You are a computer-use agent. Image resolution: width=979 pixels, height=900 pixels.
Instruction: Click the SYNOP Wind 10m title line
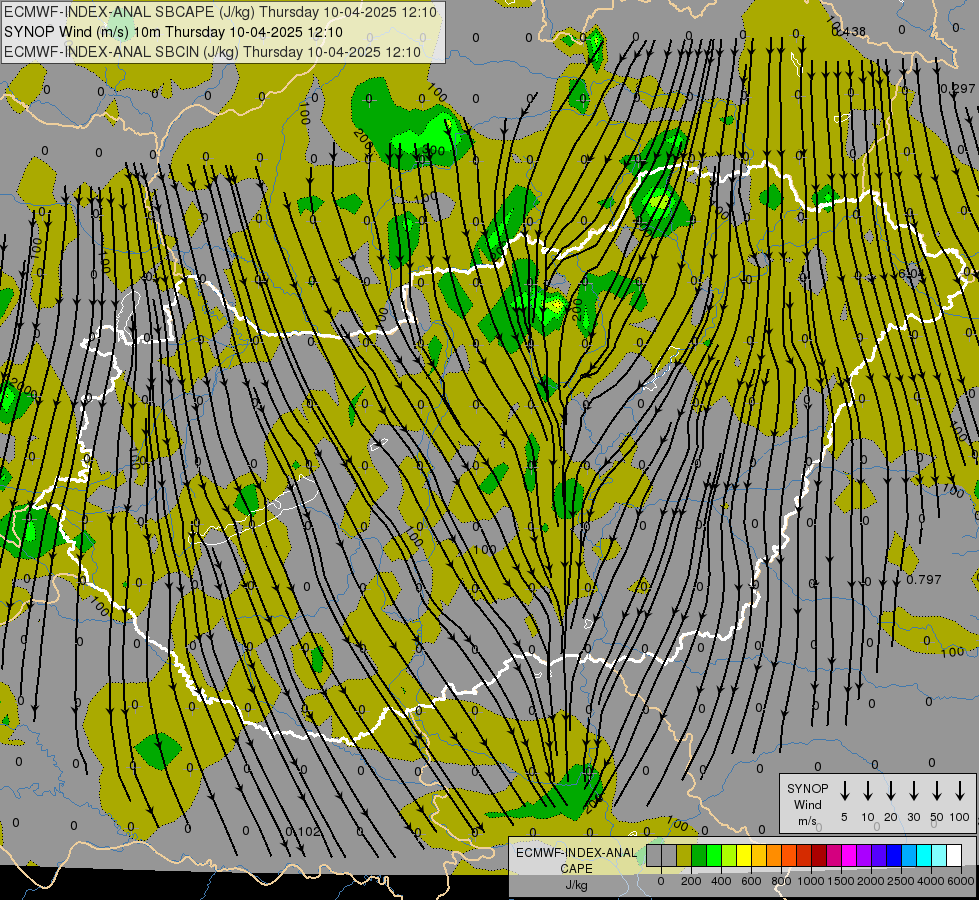tap(174, 32)
